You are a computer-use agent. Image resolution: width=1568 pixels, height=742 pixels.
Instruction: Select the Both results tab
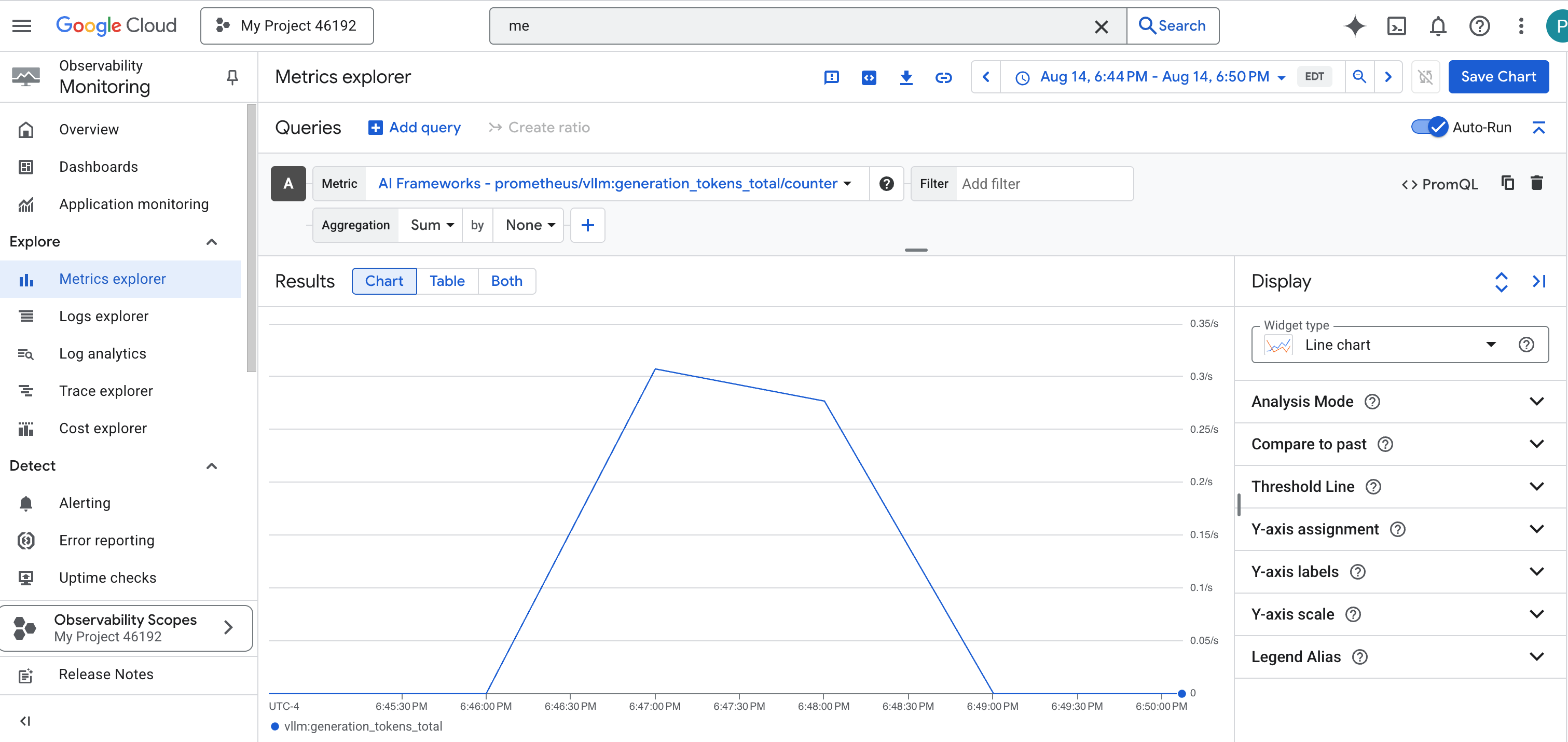pyautogui.click(x=506, y=281)
